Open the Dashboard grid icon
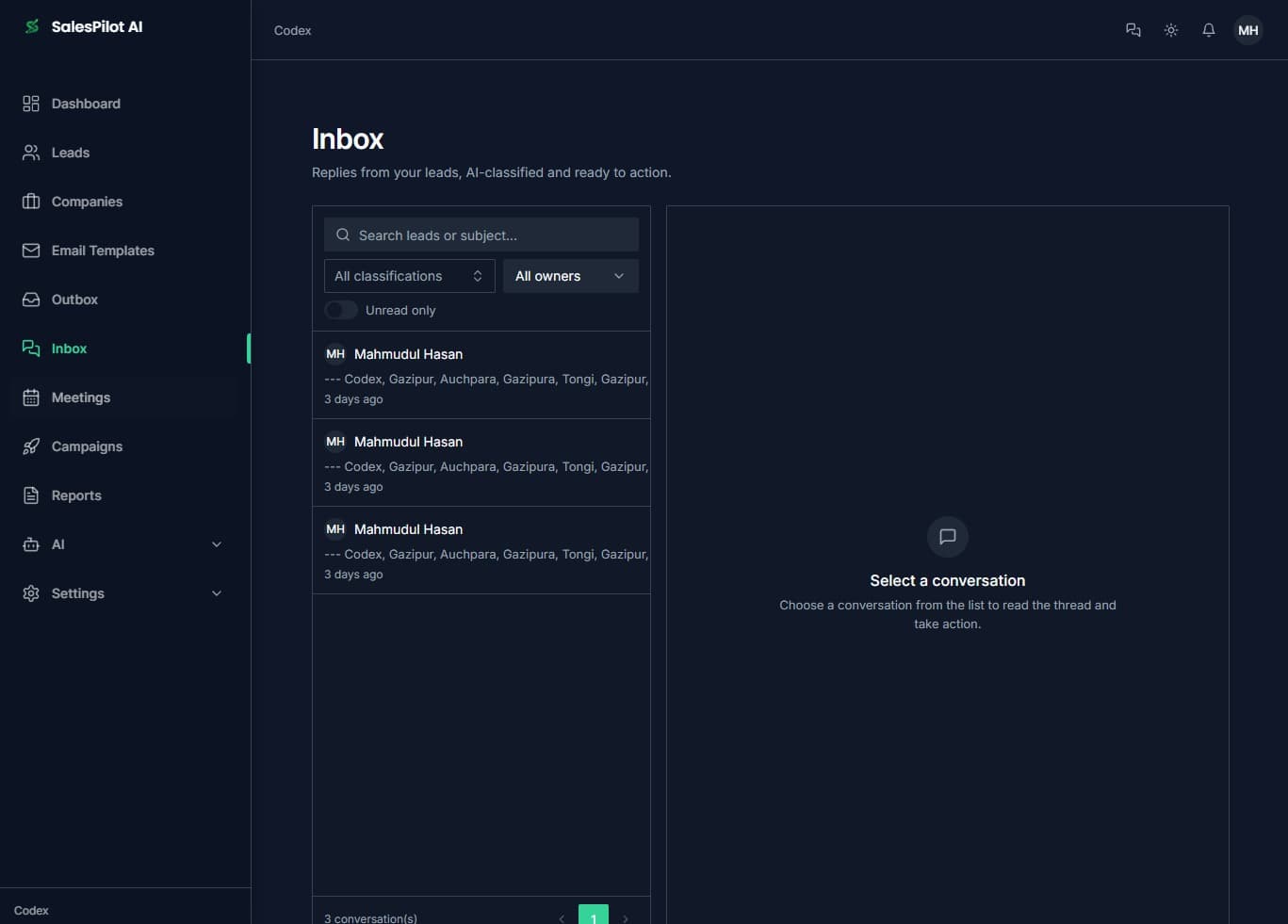 pyautogui.click(x=31, y=104)
